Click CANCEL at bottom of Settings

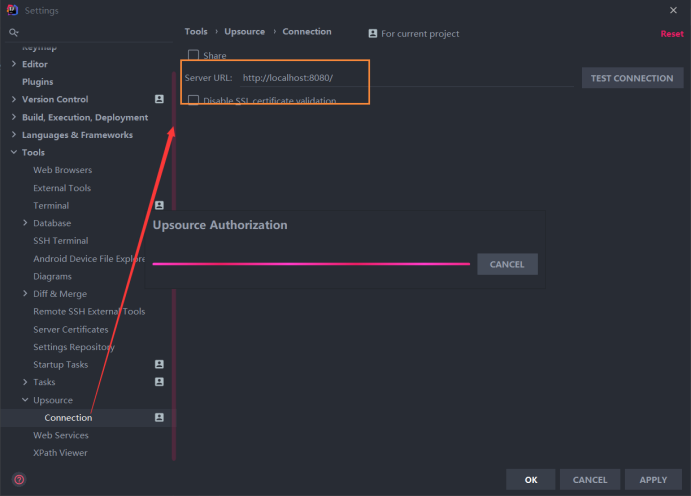pos(590,480)
